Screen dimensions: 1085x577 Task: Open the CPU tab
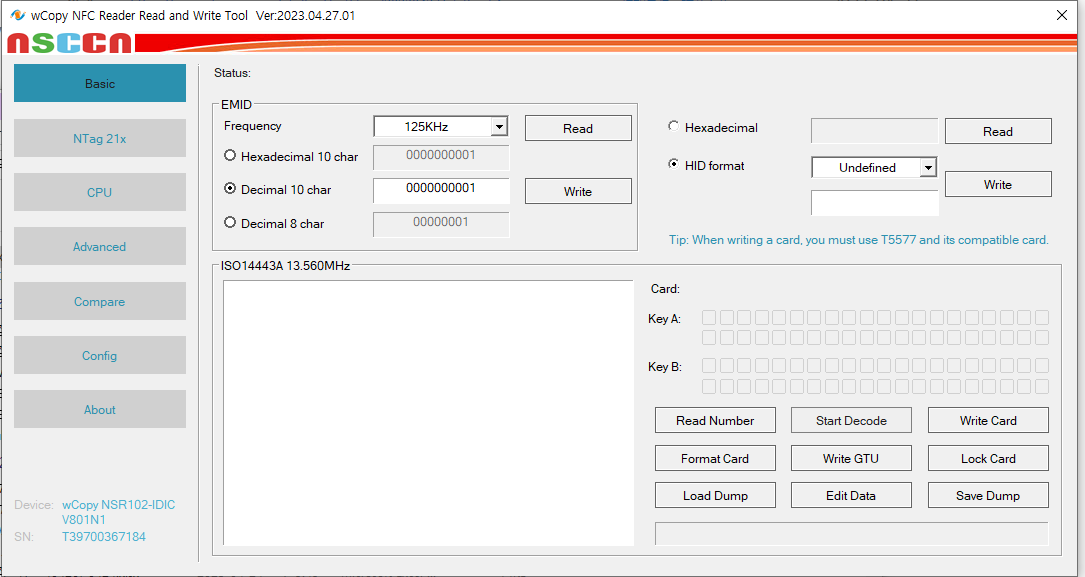(x=100, y=192)
